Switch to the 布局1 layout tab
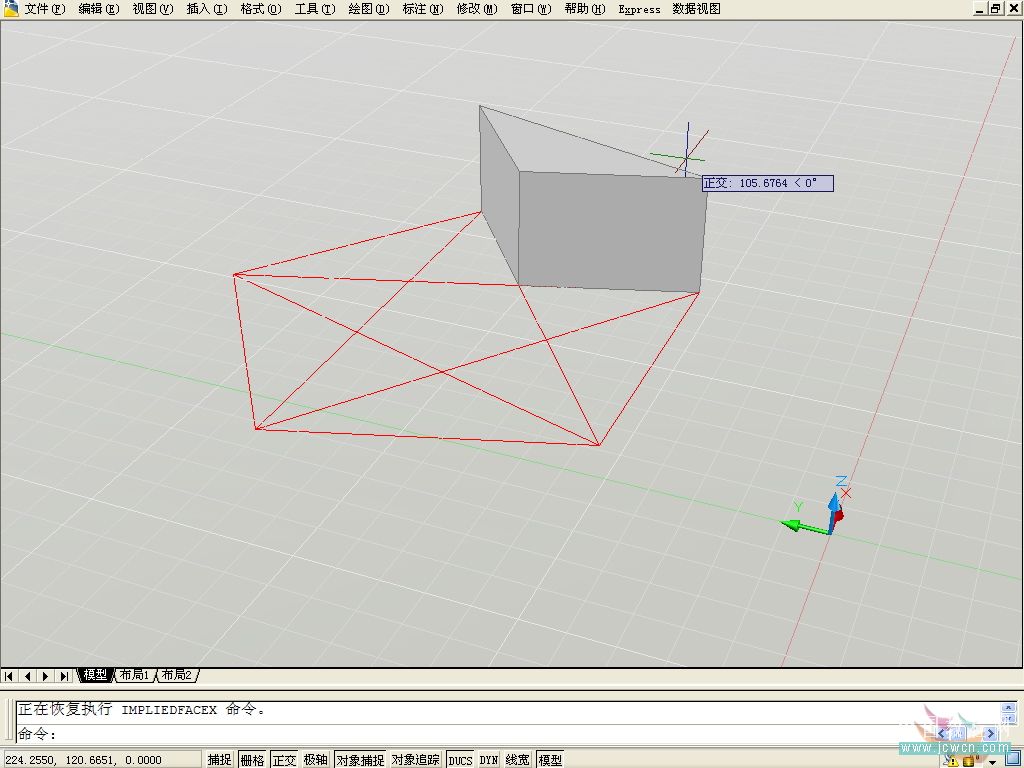Screen dimensions: 1024x768 (x=134, y=676)
